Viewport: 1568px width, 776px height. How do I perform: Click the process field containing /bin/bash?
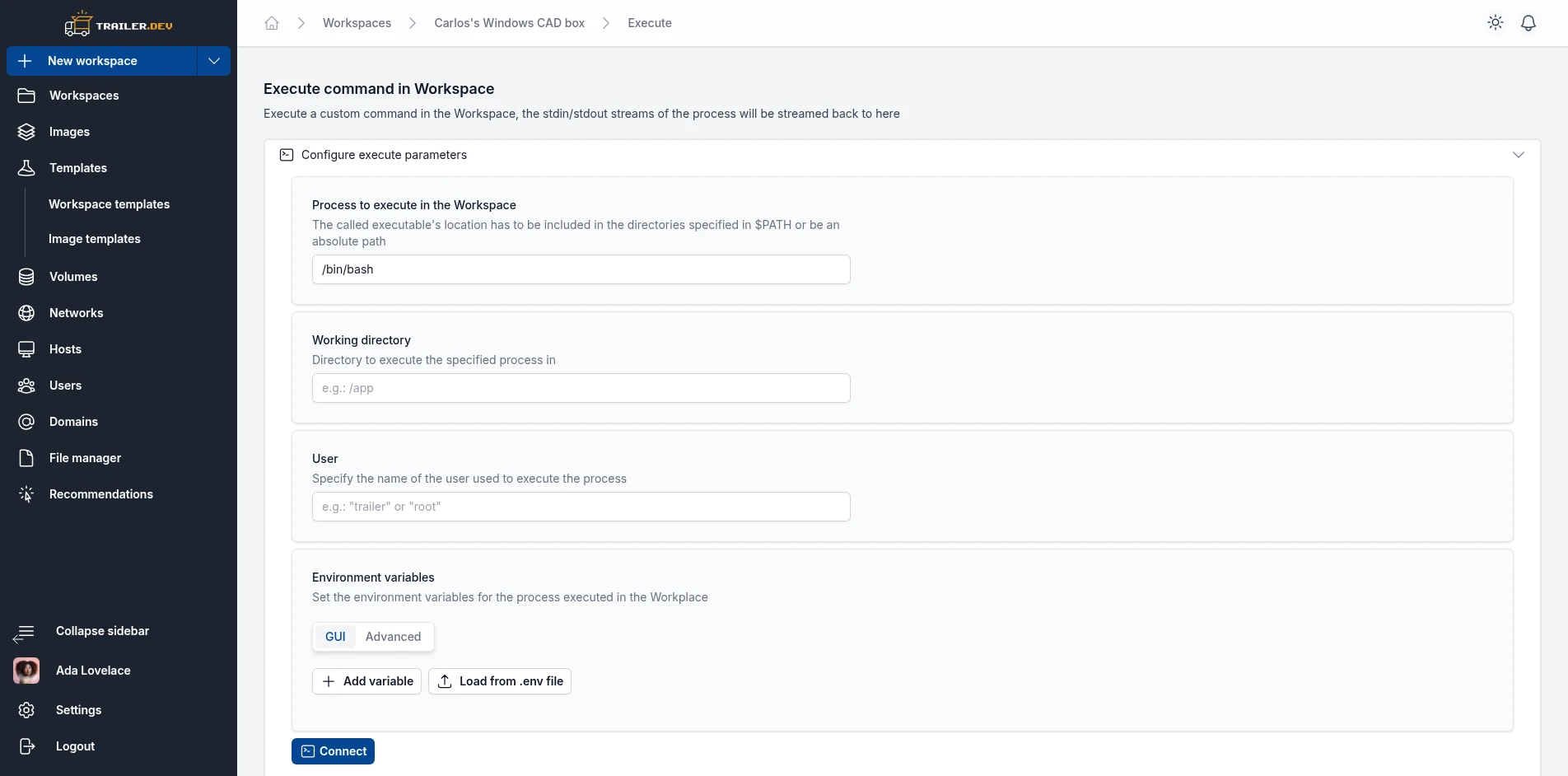[581, 269]
